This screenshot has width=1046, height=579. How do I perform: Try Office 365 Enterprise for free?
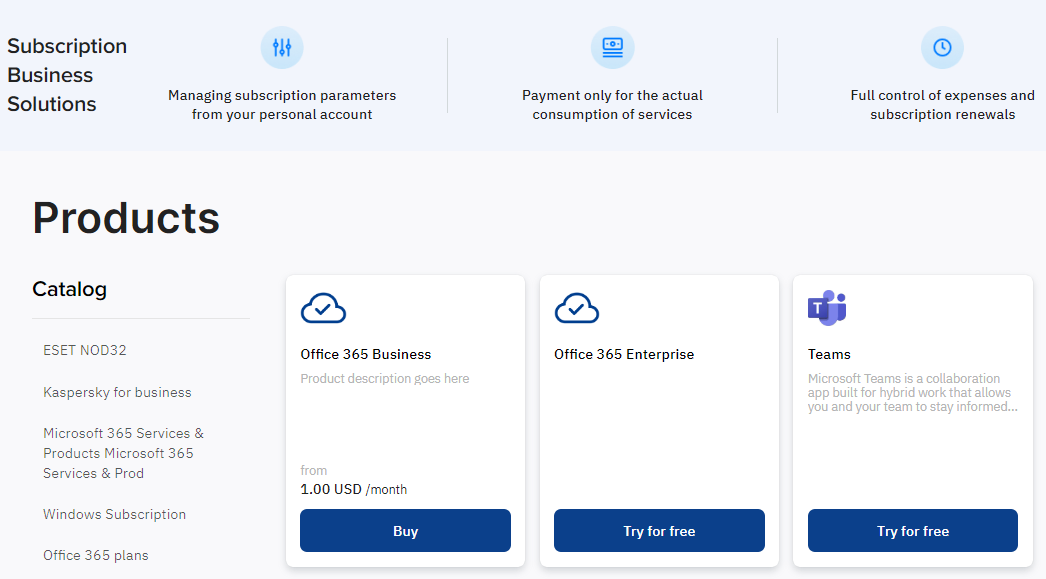pos(659,530)
